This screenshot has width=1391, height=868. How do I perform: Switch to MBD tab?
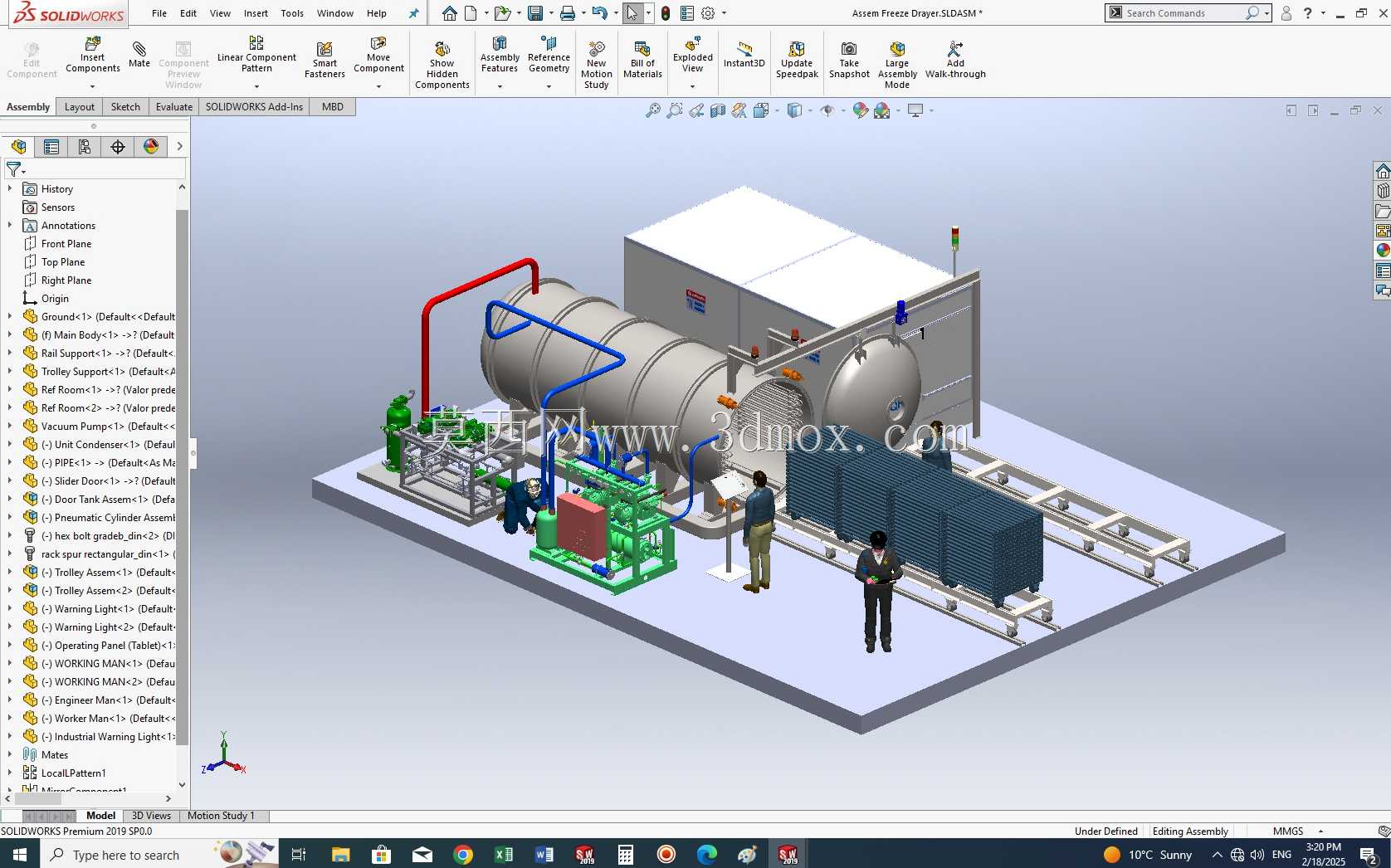coord(333,107)
